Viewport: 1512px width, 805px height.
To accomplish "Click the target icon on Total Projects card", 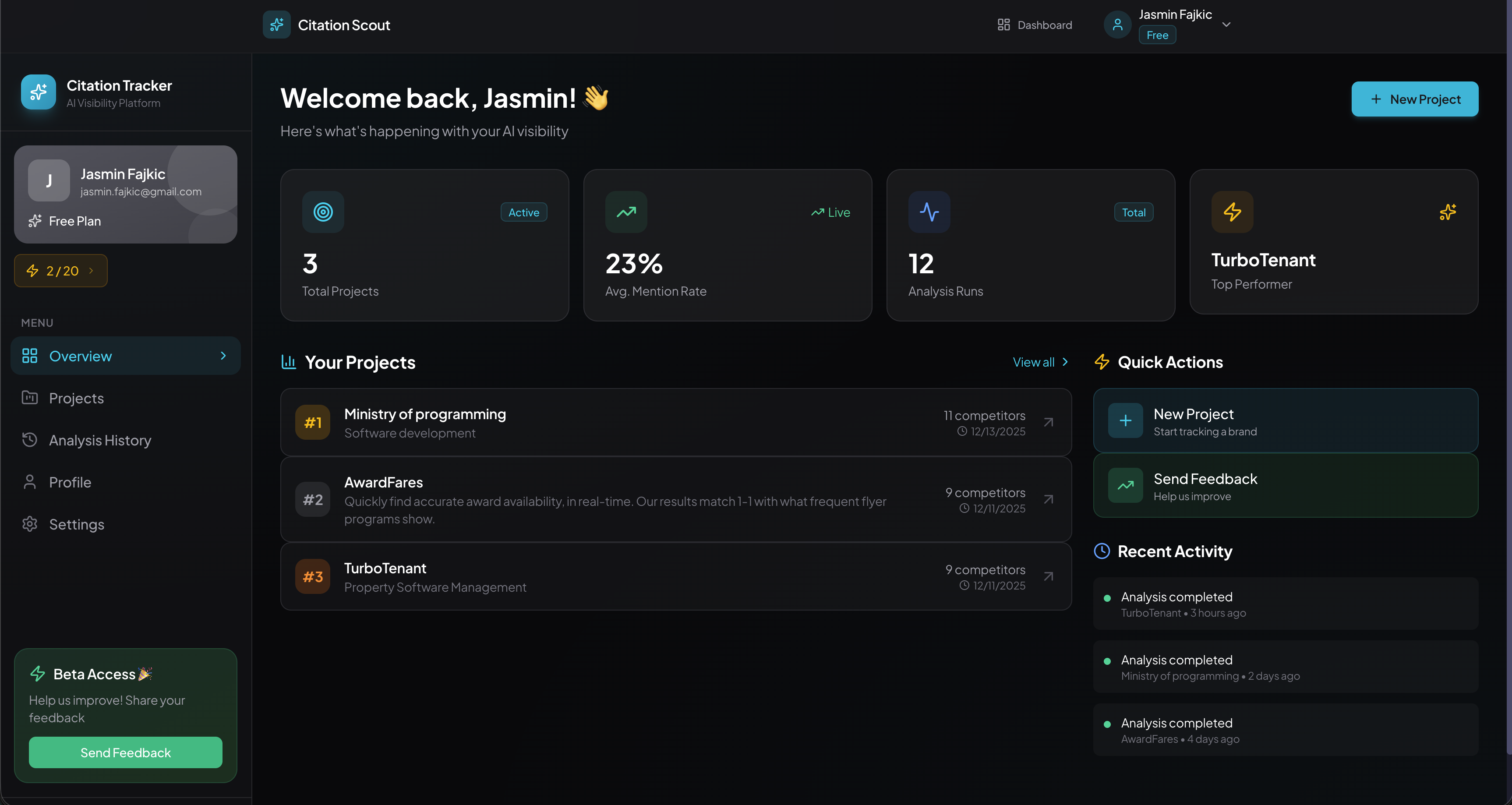I will 323,212.
